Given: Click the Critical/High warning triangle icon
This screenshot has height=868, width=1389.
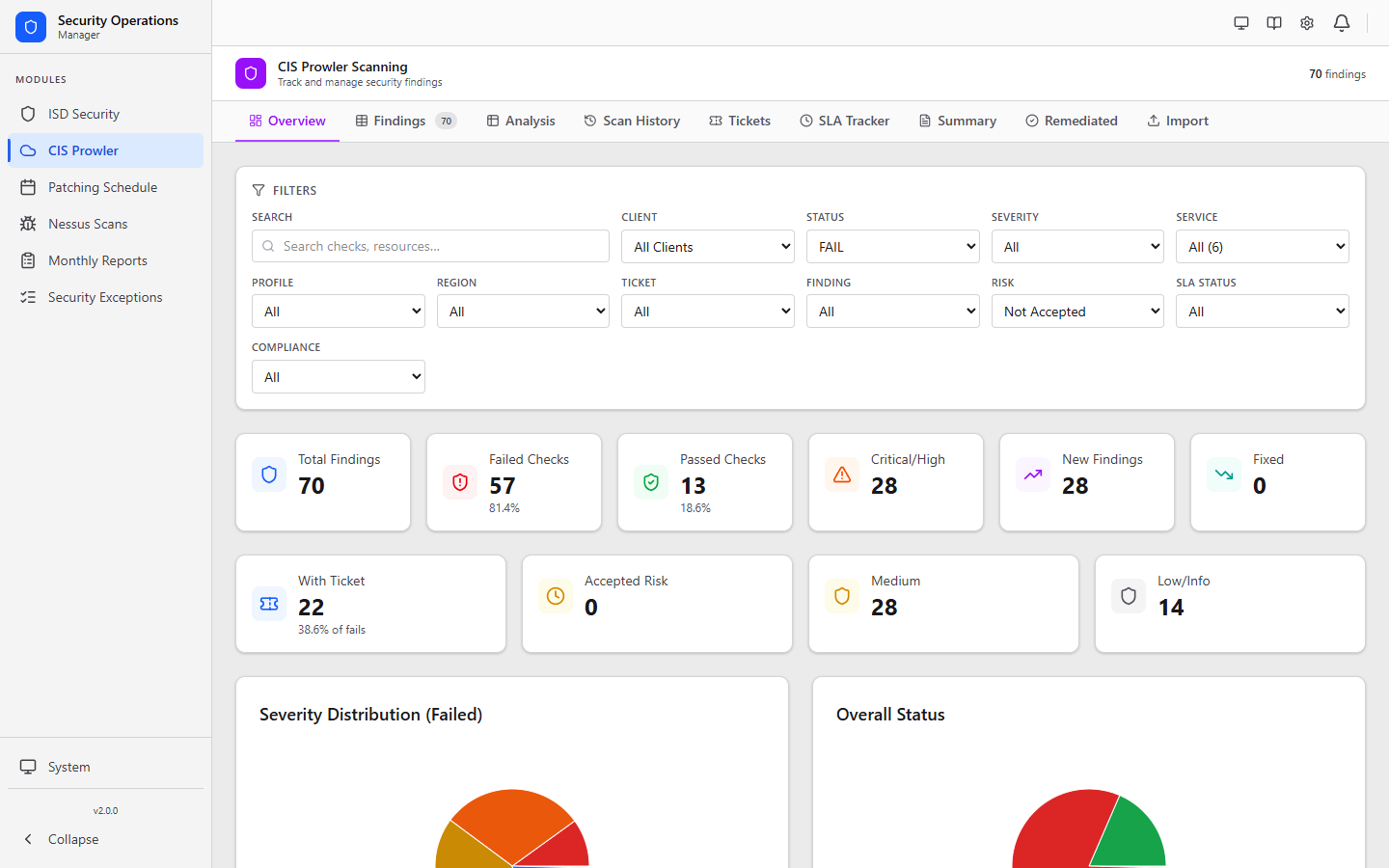Looking at the screenshot, I should pyautogui.click(x=842, y=475).
